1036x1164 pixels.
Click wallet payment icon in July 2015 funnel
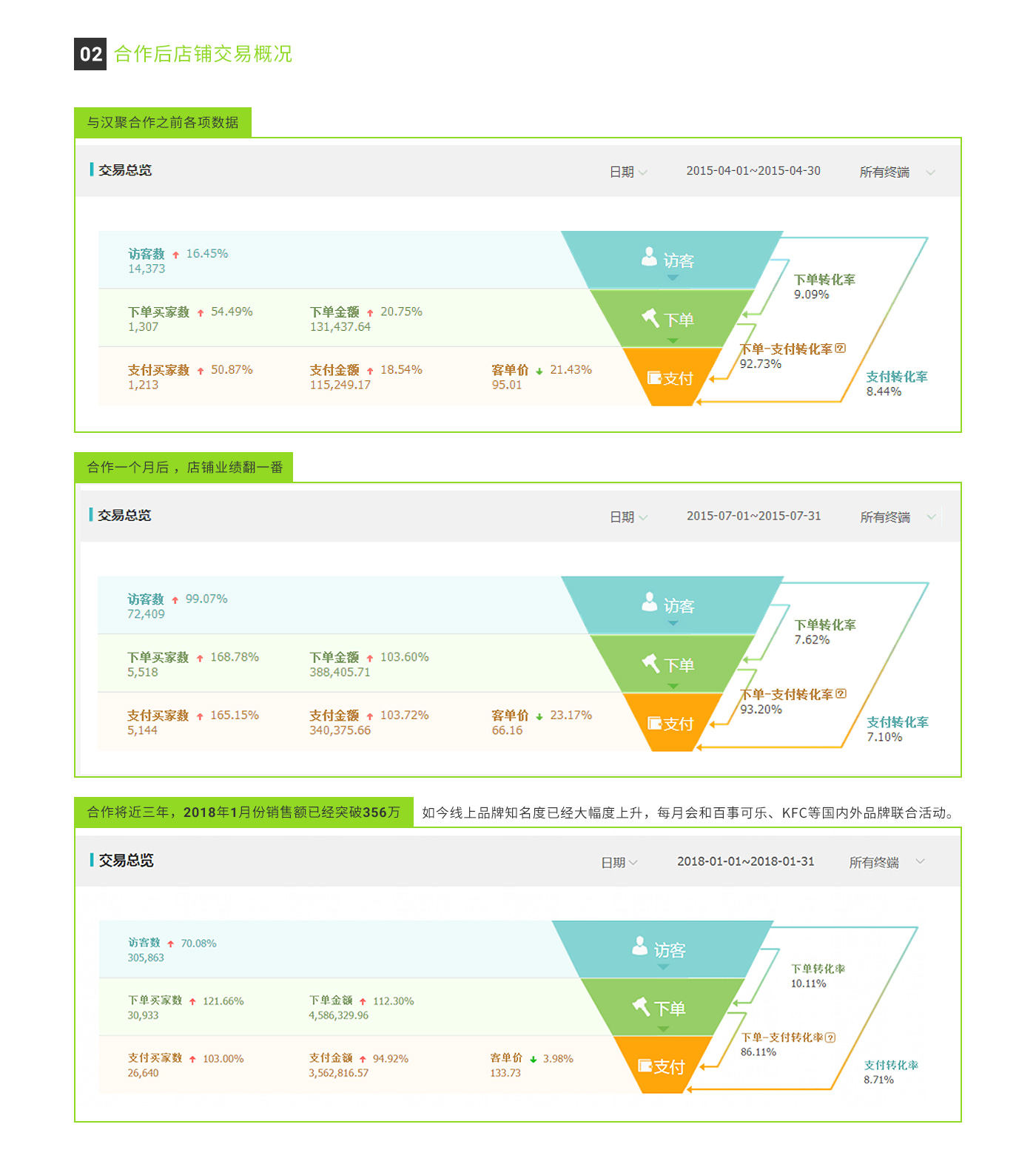tap(654, 723)
